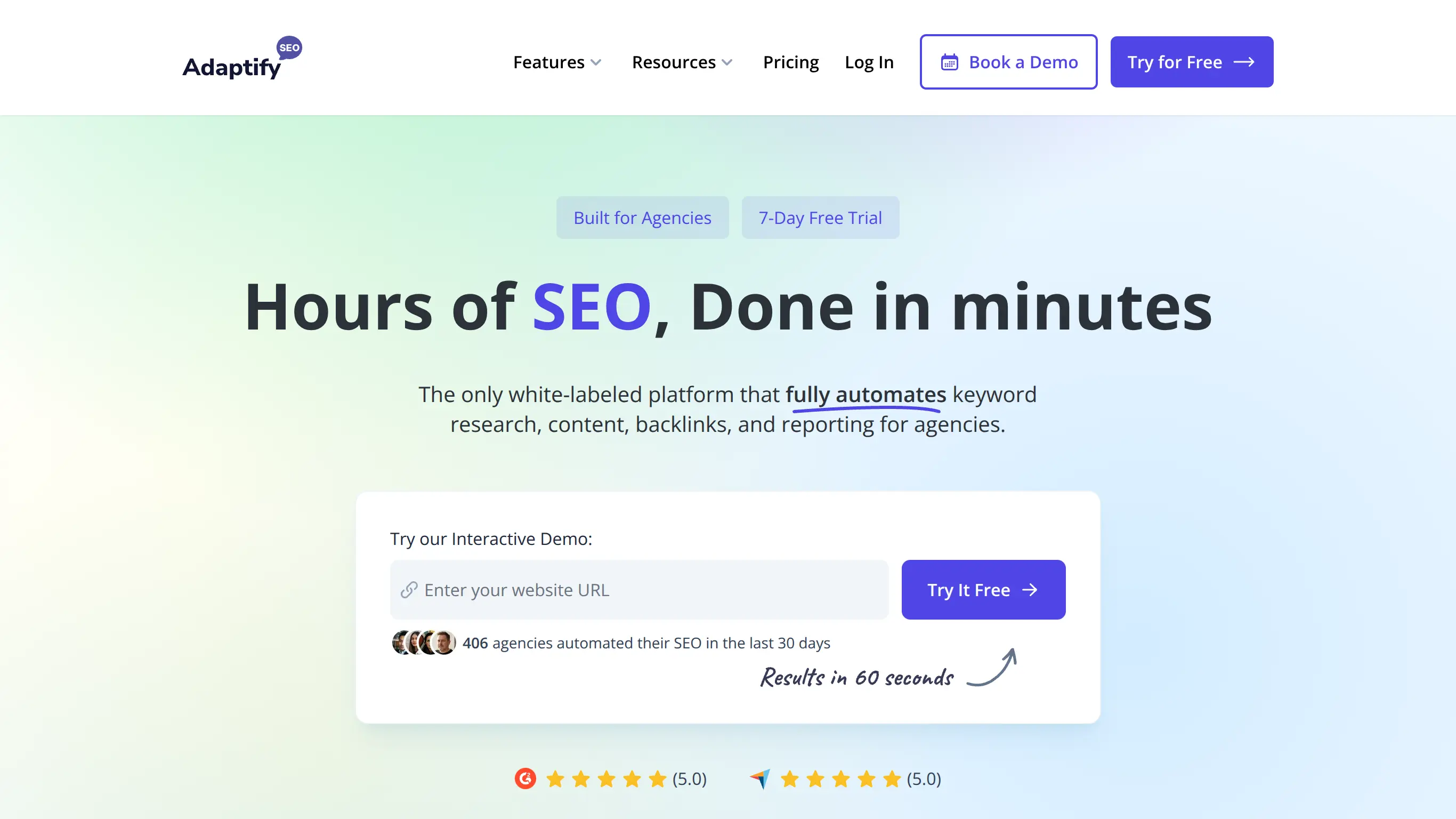Viewport: 1456px width, 819px height.
Task: Click the G2 review logo
Action: point(524,778)
